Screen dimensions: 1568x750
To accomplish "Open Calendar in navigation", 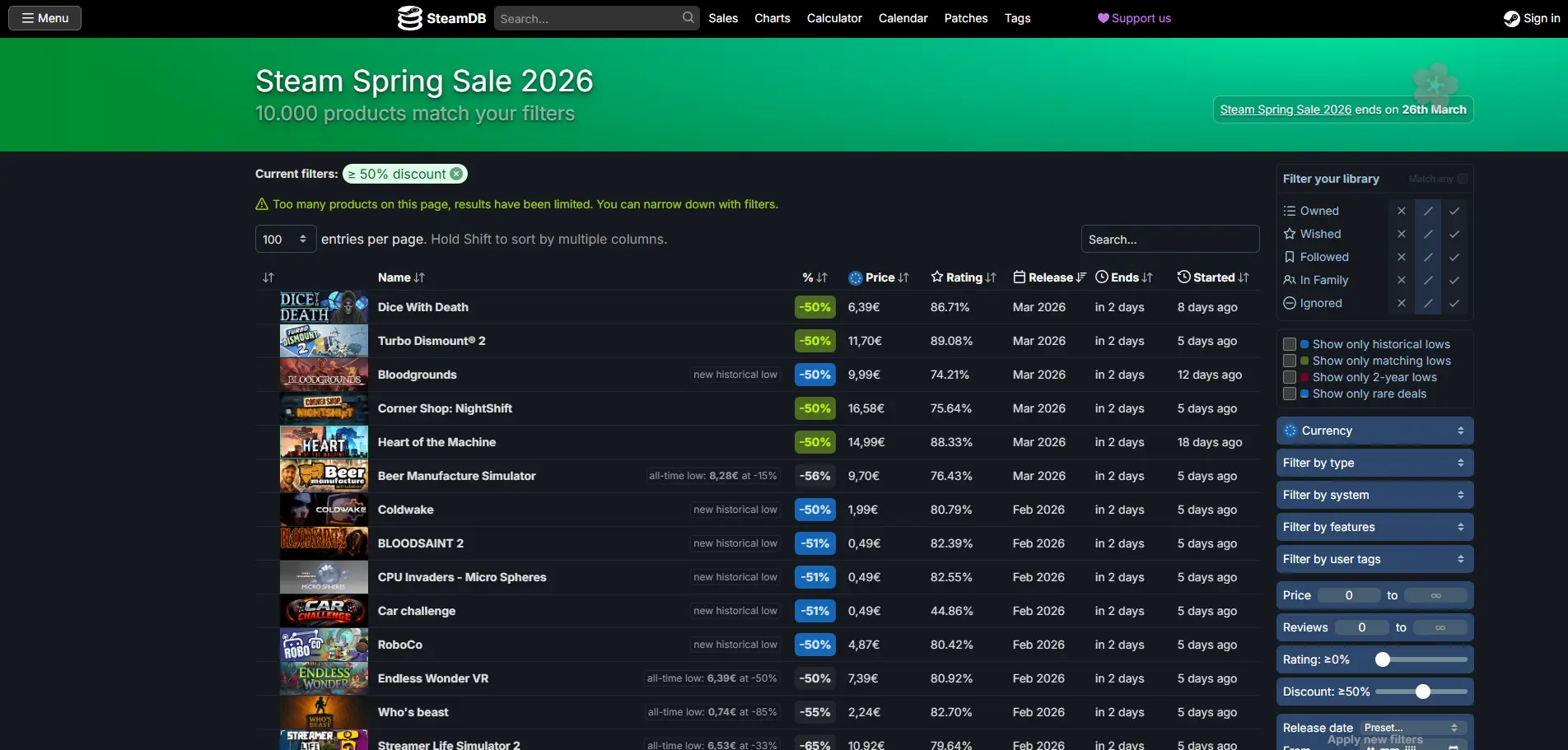I will [903, 18].
